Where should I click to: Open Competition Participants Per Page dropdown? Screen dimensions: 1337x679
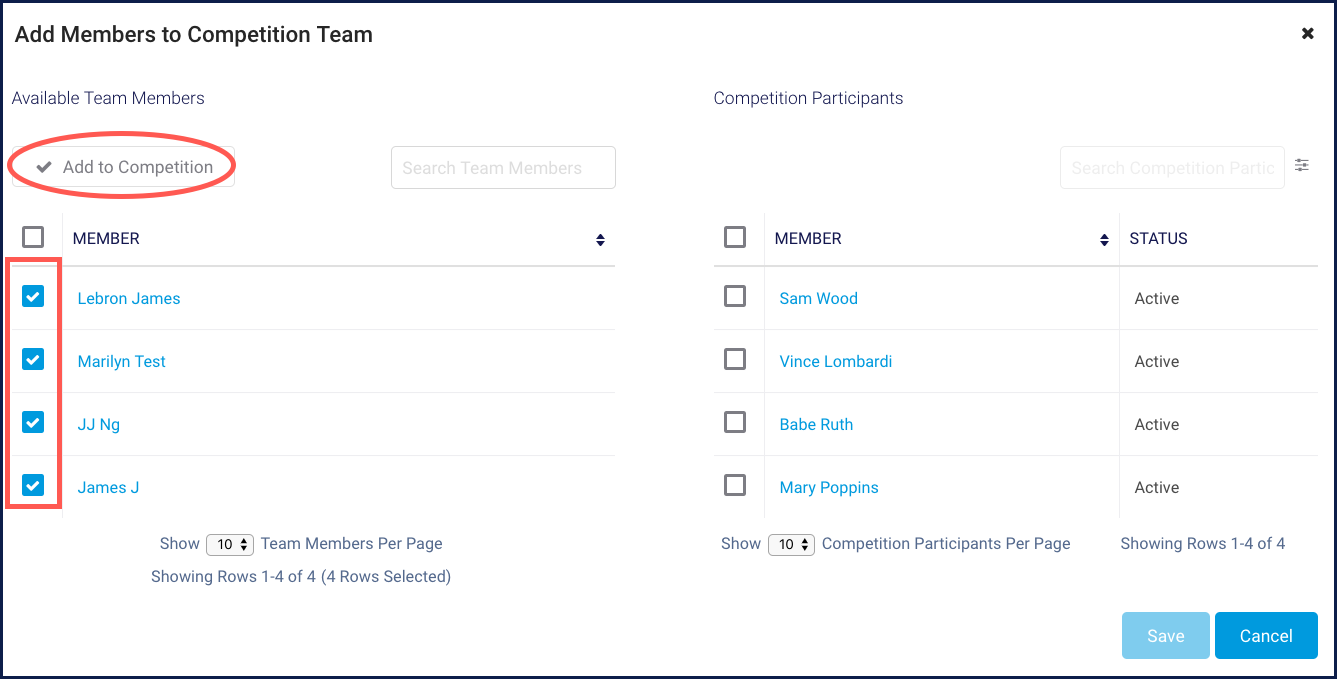coord(791,545)
